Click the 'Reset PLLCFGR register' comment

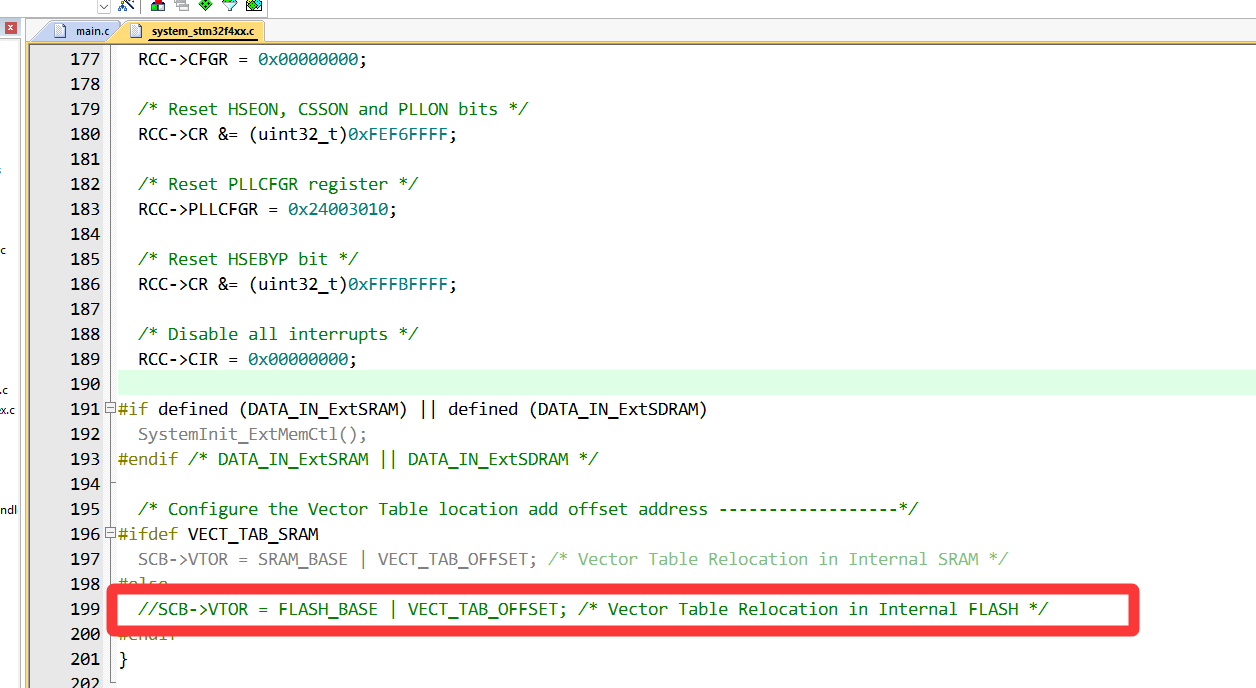[x=278, y=184]
